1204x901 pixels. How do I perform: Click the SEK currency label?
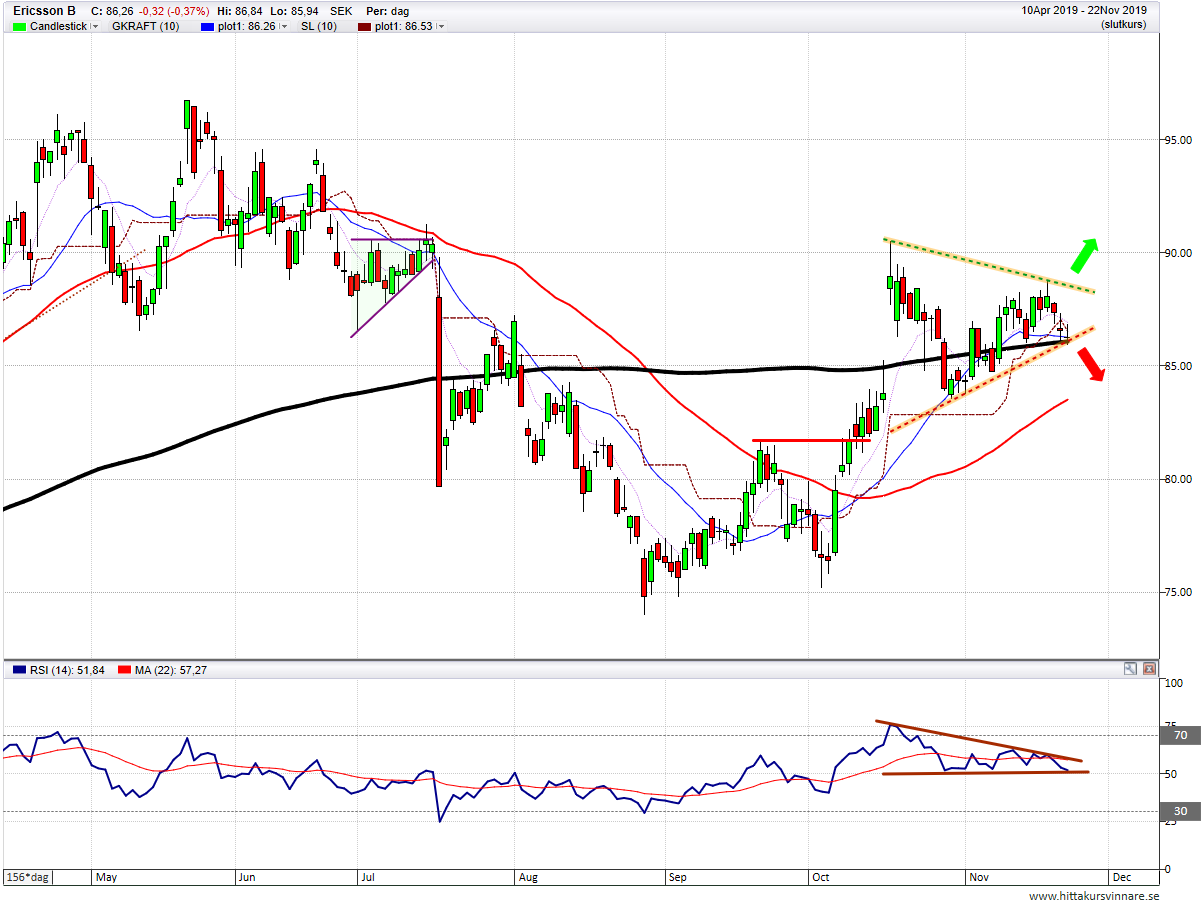click(343, 11)
